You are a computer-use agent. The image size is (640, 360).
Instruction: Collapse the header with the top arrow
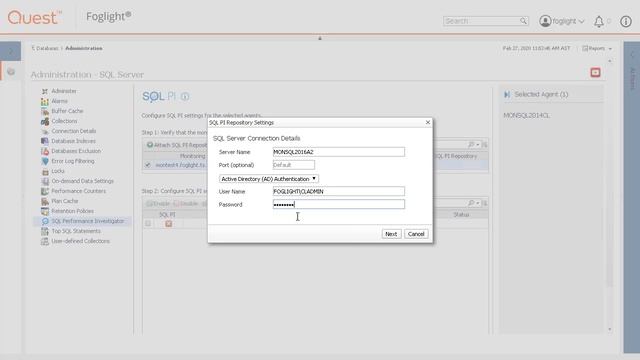(x=320, y=38)
